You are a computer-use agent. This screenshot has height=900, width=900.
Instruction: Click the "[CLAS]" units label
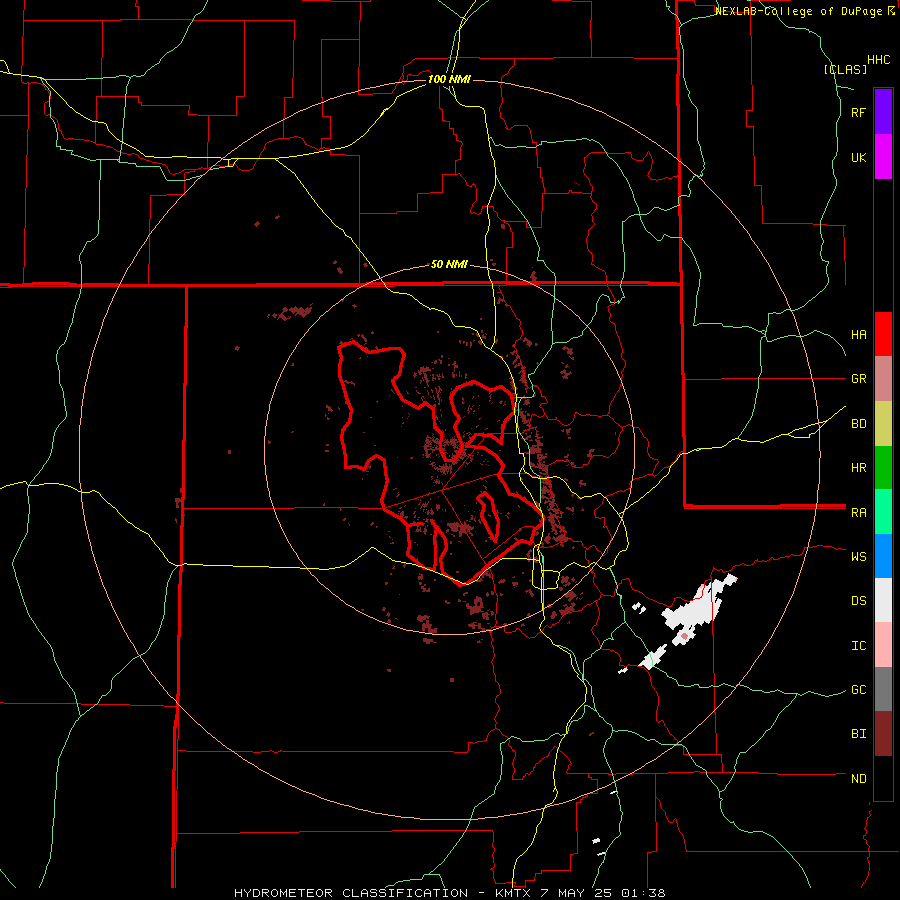point(845,69)
